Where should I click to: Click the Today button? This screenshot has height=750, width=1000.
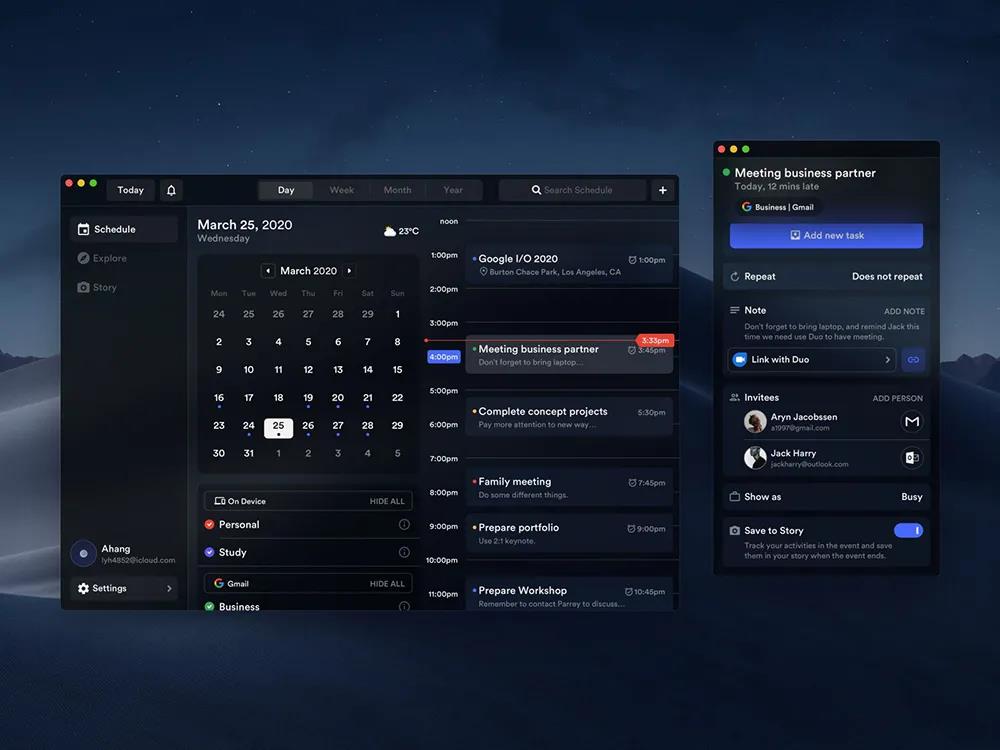coord(131,190)
